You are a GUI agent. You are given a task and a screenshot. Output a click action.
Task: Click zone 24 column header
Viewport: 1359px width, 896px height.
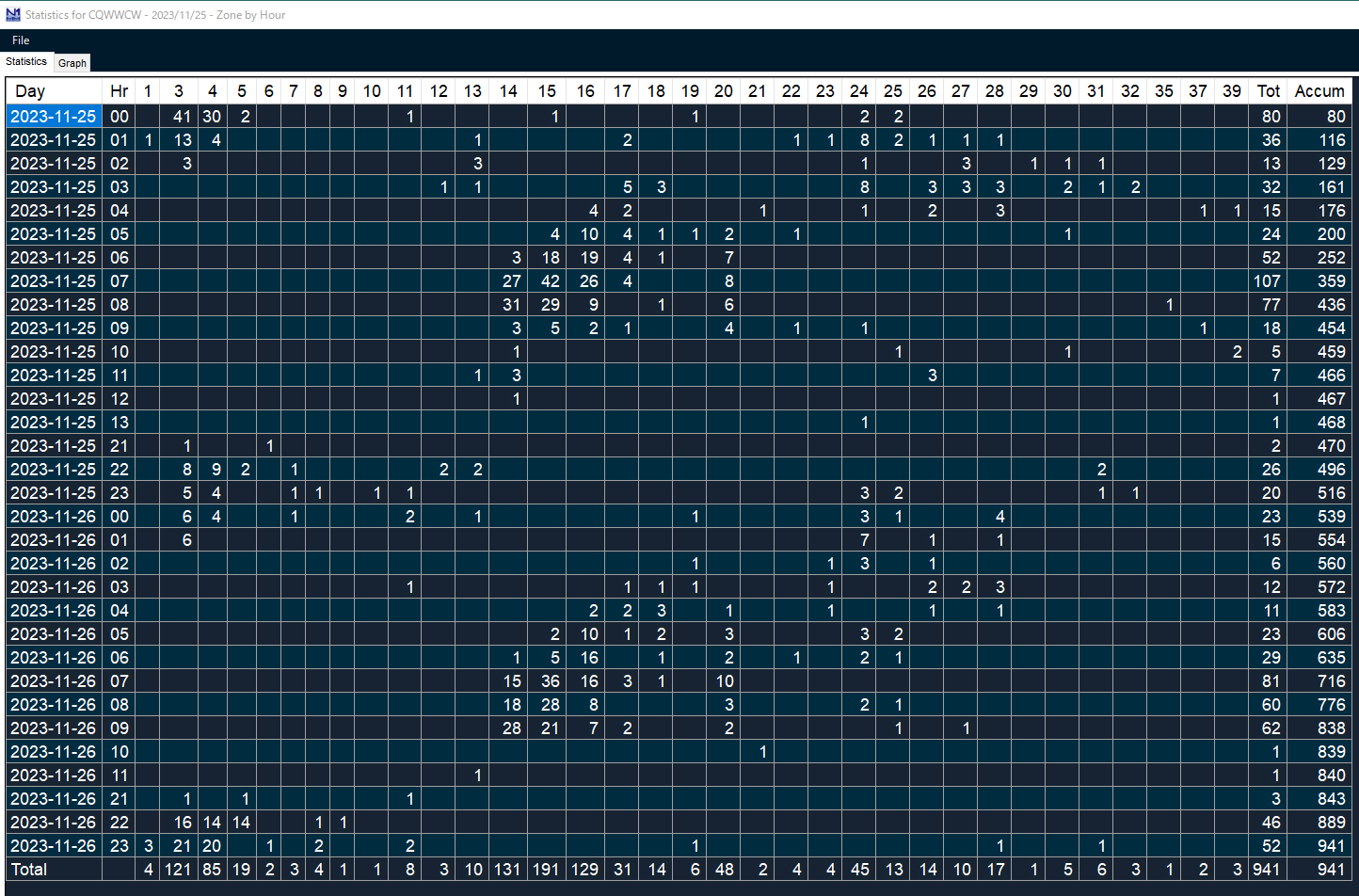pos(859,91)
